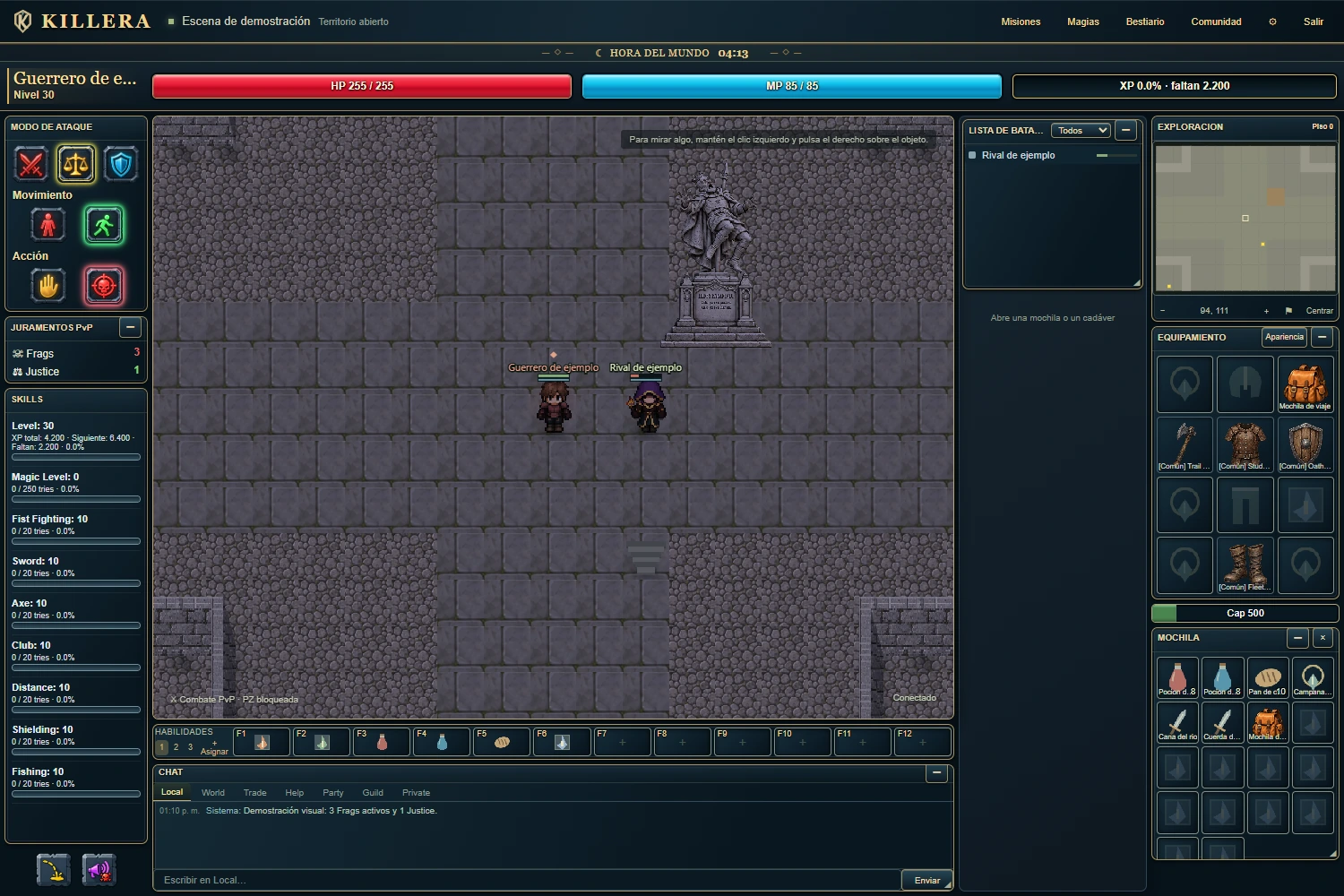Click the equipped Oath shield
Viewport: 1344px width, 896px height.
(1305, 444)
